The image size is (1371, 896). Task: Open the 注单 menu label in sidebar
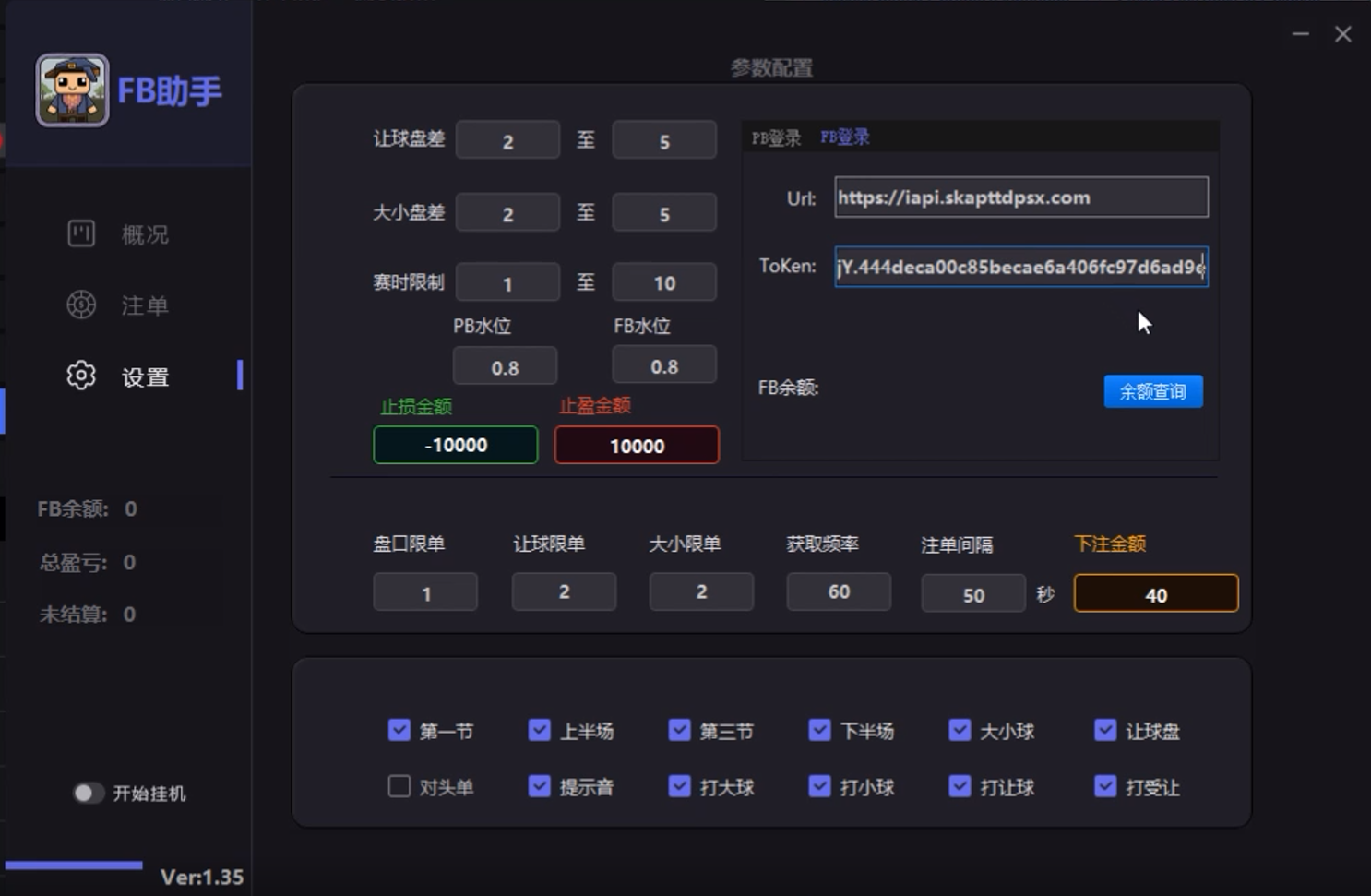145,305
